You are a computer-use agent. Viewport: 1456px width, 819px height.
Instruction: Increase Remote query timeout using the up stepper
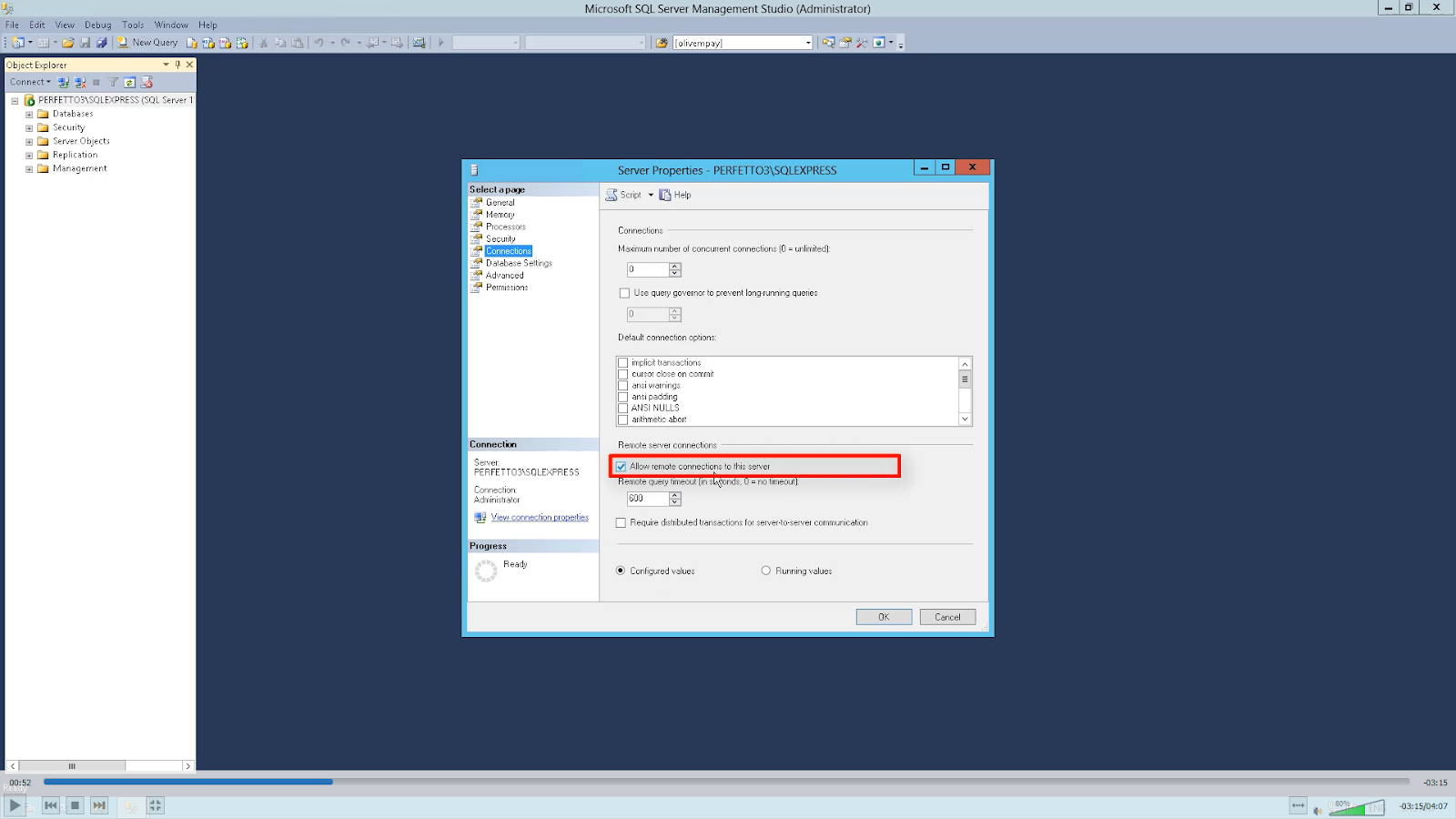click(x=674, y=495)
